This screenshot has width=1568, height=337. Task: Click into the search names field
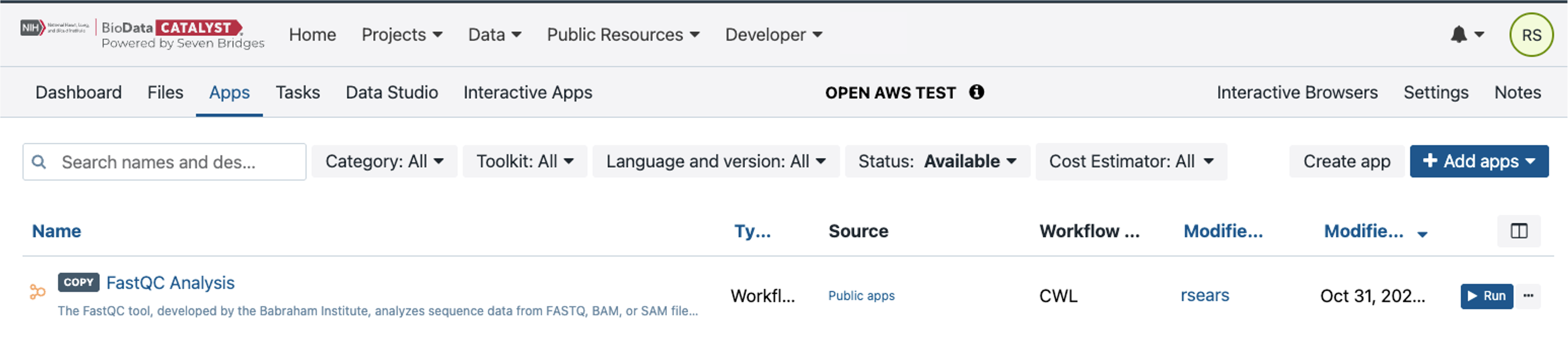176,162
